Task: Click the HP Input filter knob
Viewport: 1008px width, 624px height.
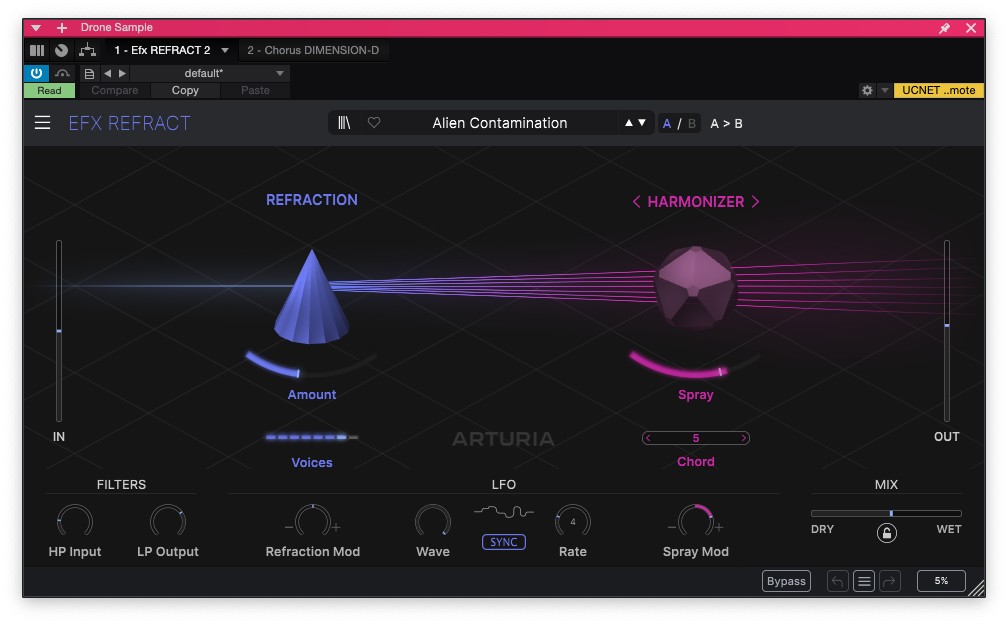Action: [x=75, y=522]
